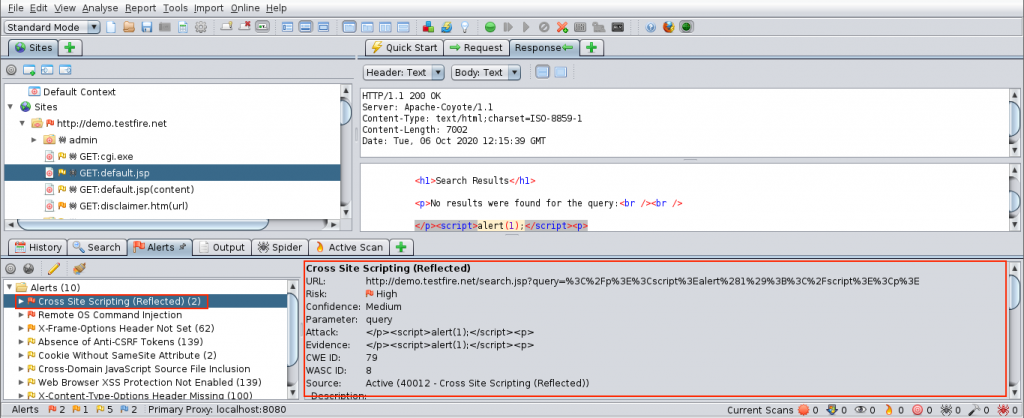The height and width of the screenshot is (418, 1024).
Task: Toggle the expand Sites tab layout
Action: (x=287, y=27)
